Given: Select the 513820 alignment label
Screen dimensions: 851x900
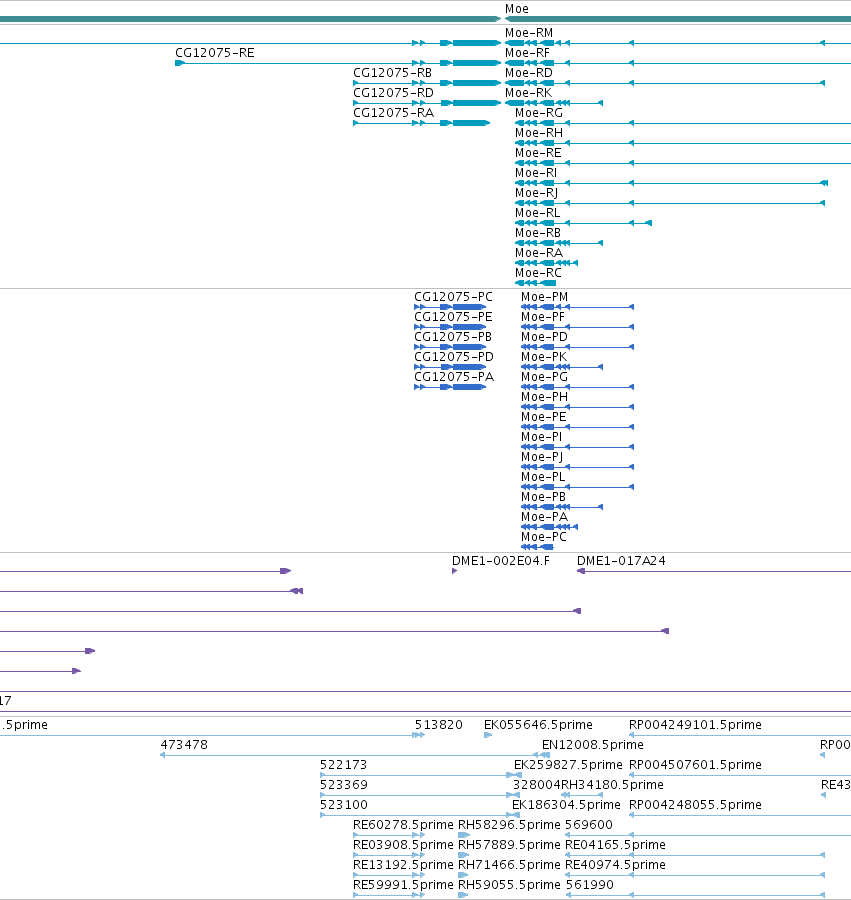Looking at the screenshot, I should pyautogui.click(x=438, y=726).
